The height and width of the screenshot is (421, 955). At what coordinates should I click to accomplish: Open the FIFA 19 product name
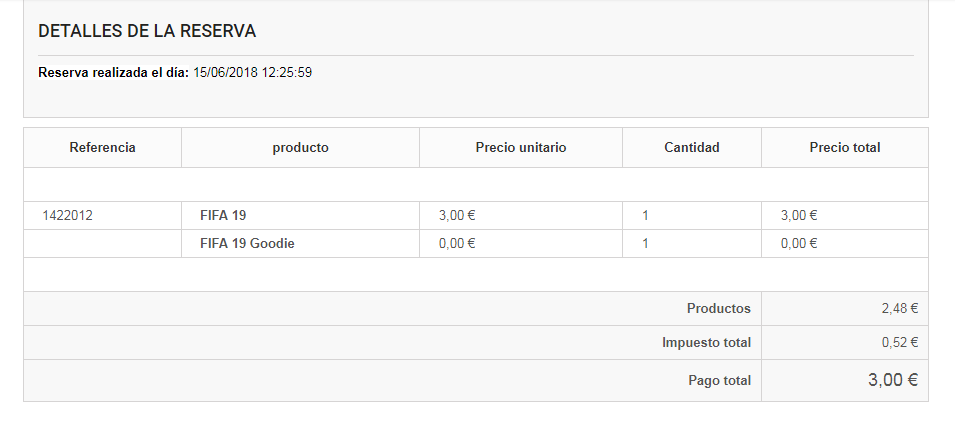(x=223, y=215)
